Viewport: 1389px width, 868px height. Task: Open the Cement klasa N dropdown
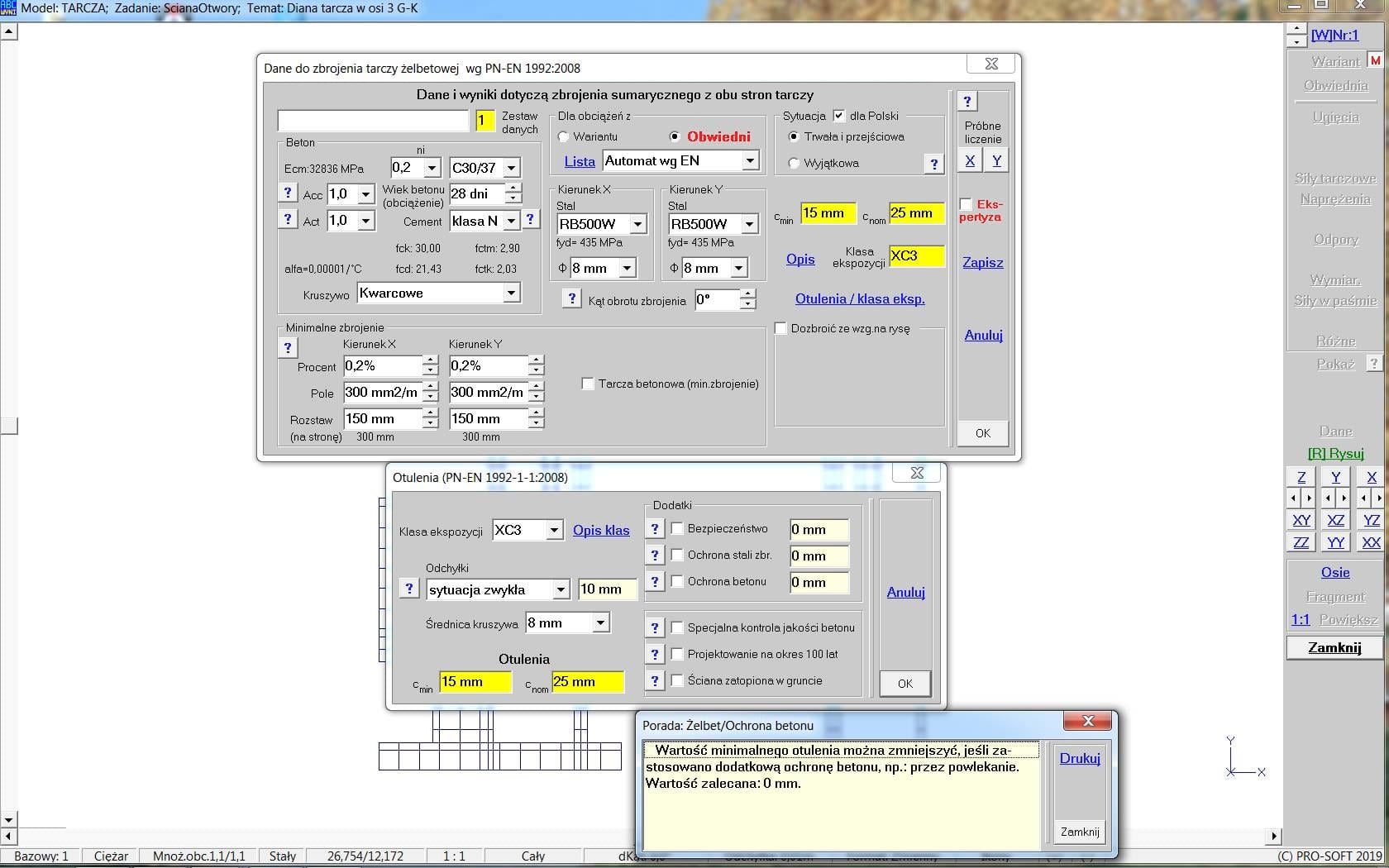[x=512, y=221]
